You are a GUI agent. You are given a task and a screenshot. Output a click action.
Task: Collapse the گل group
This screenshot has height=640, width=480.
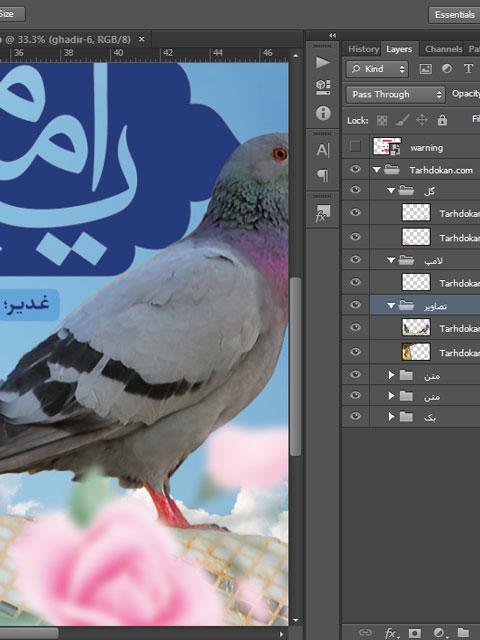click(391, 191)
